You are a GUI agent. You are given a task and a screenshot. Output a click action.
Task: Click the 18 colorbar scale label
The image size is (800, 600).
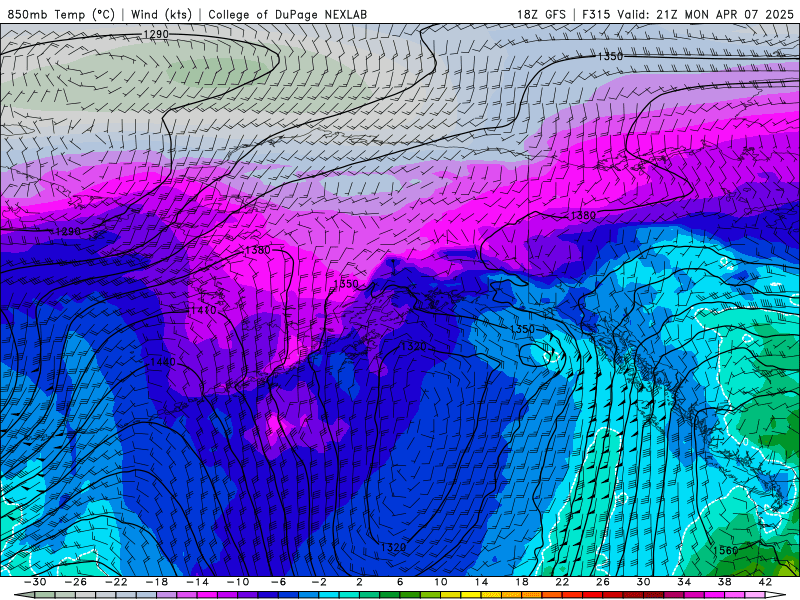521,582
